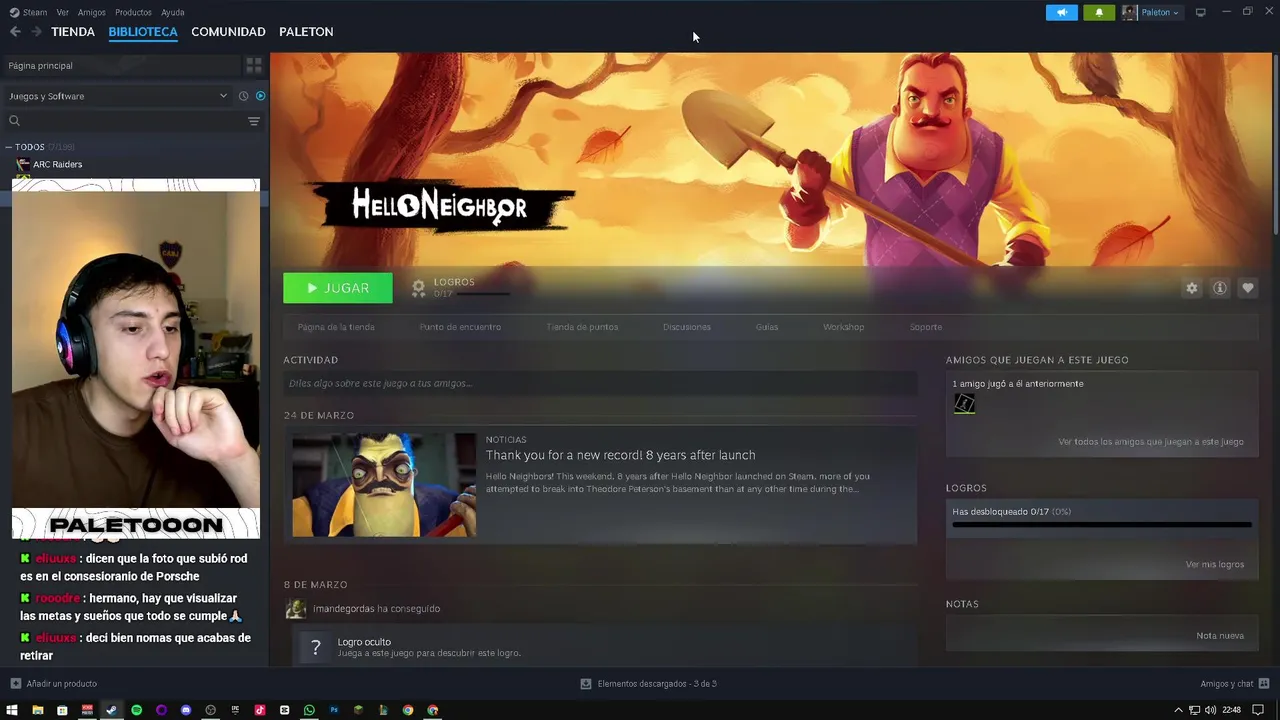Open news thumbnail of the neighbor
The width and height of the screenshot is (1280, 720).
(384, 485)
